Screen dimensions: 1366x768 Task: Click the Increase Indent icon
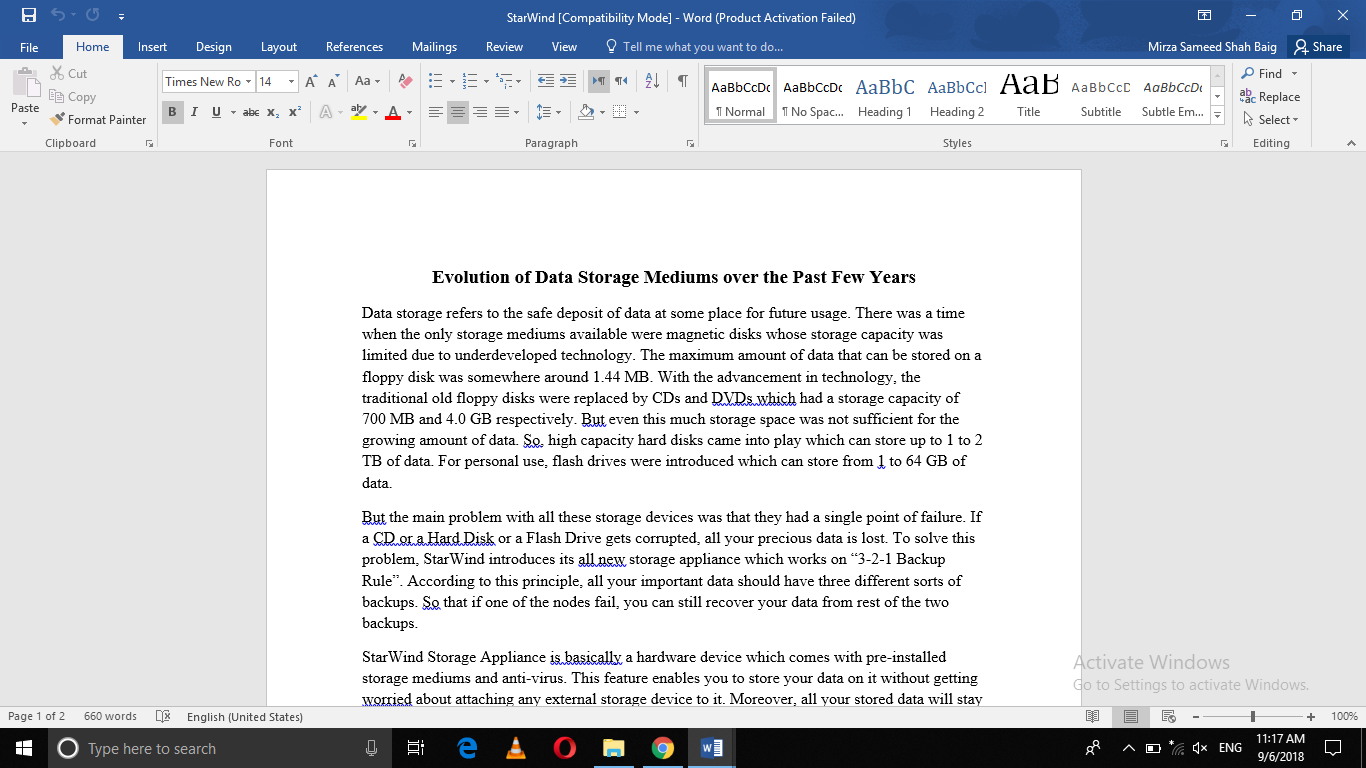coord(568,81)
